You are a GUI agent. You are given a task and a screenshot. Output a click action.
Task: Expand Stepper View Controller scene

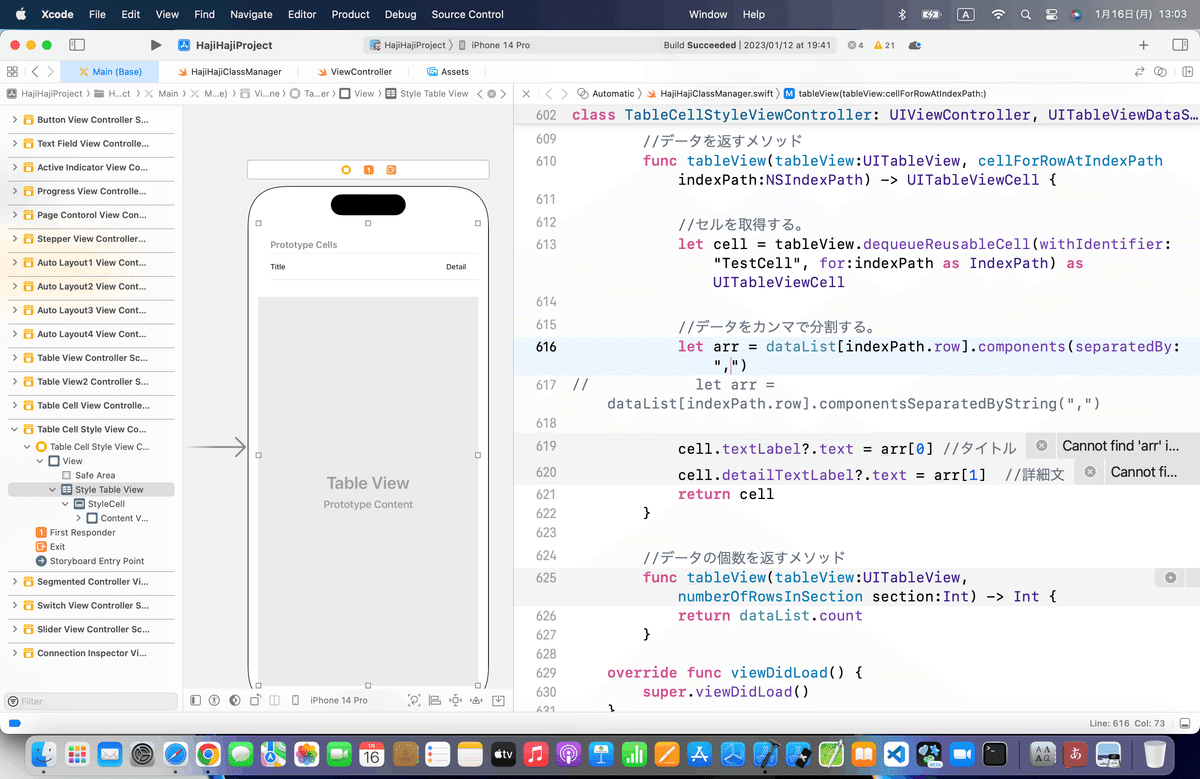pyautogui.click(x=14, y=239)
